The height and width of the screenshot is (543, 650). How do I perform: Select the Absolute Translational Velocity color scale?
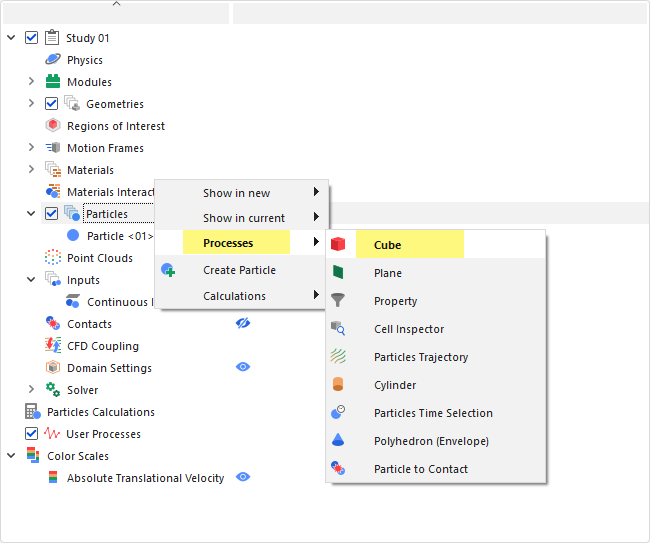tap(145, 478)
